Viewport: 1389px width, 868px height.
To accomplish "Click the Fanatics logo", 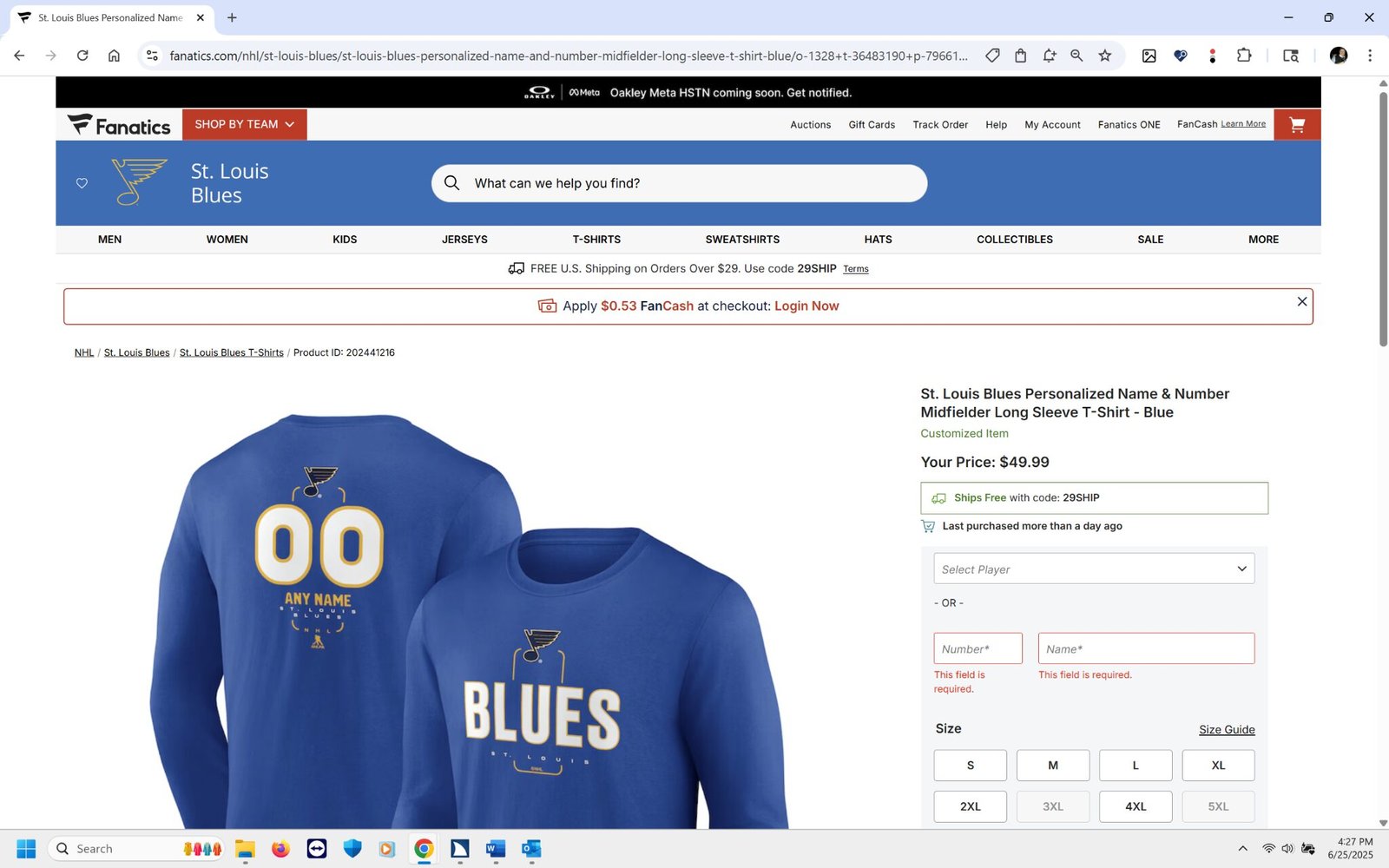I will coord(119,126).
